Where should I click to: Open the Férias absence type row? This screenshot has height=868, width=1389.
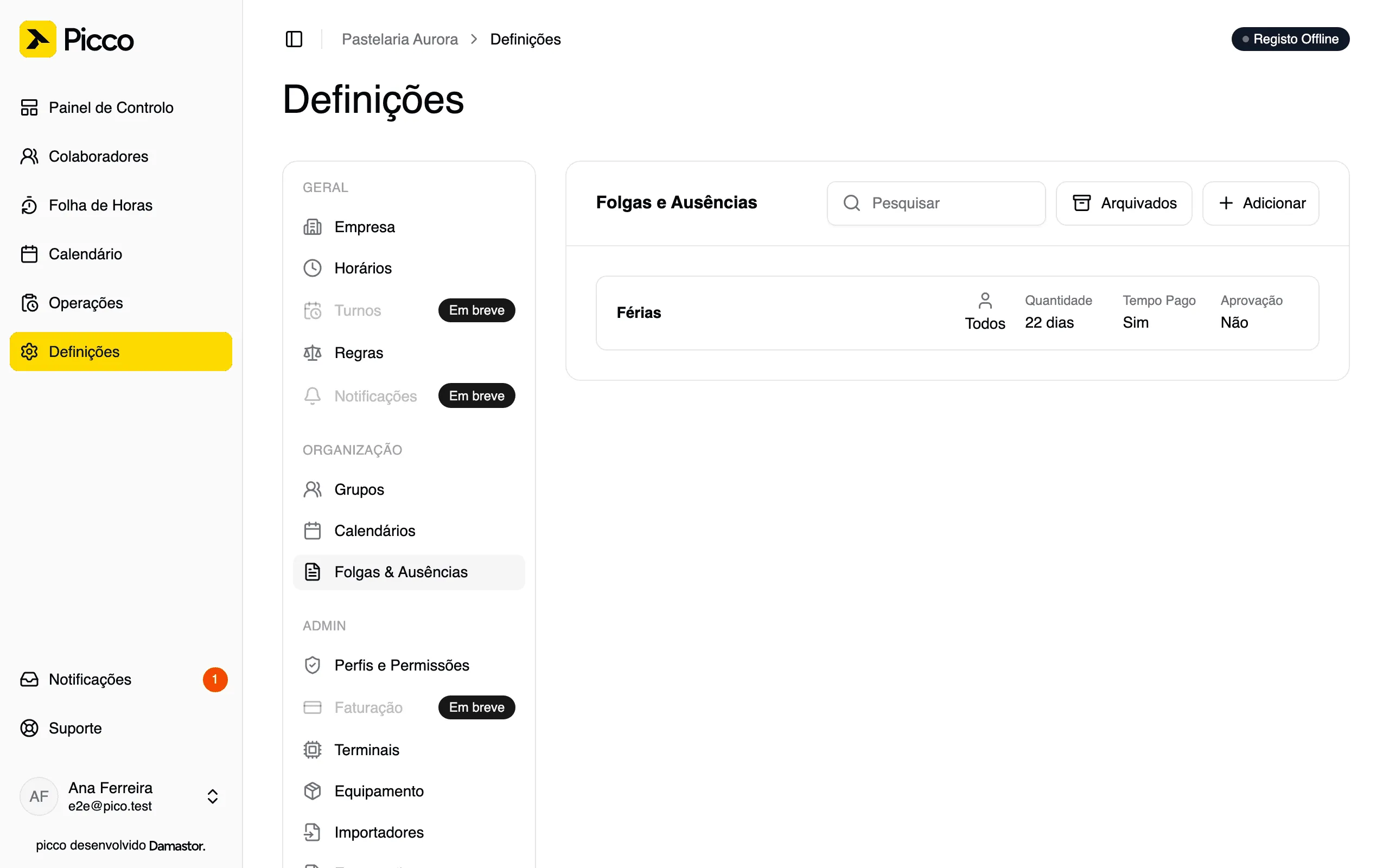click(x=957, y=313)
